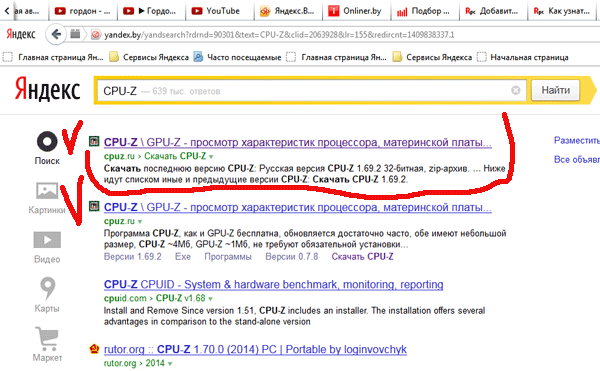Click the rutor.org result favicon
This screenshot has width=600, height=371.
click(x=94, y=348)
